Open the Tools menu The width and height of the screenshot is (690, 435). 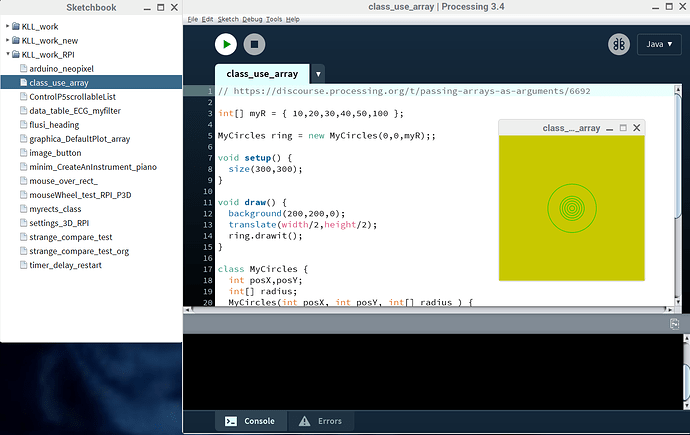[274, 19]
